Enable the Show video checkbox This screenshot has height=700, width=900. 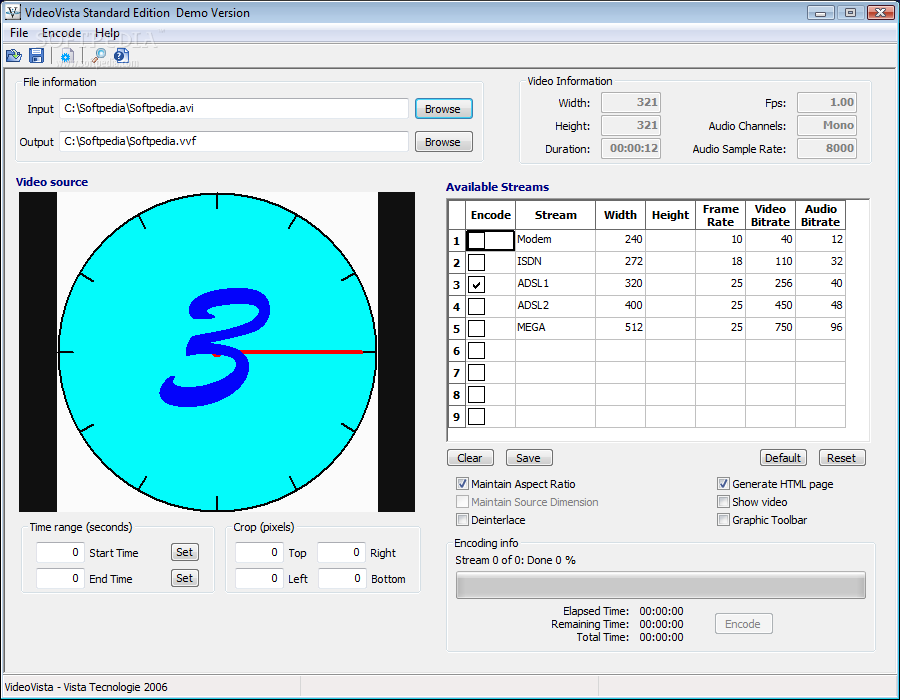coord(723,502)
